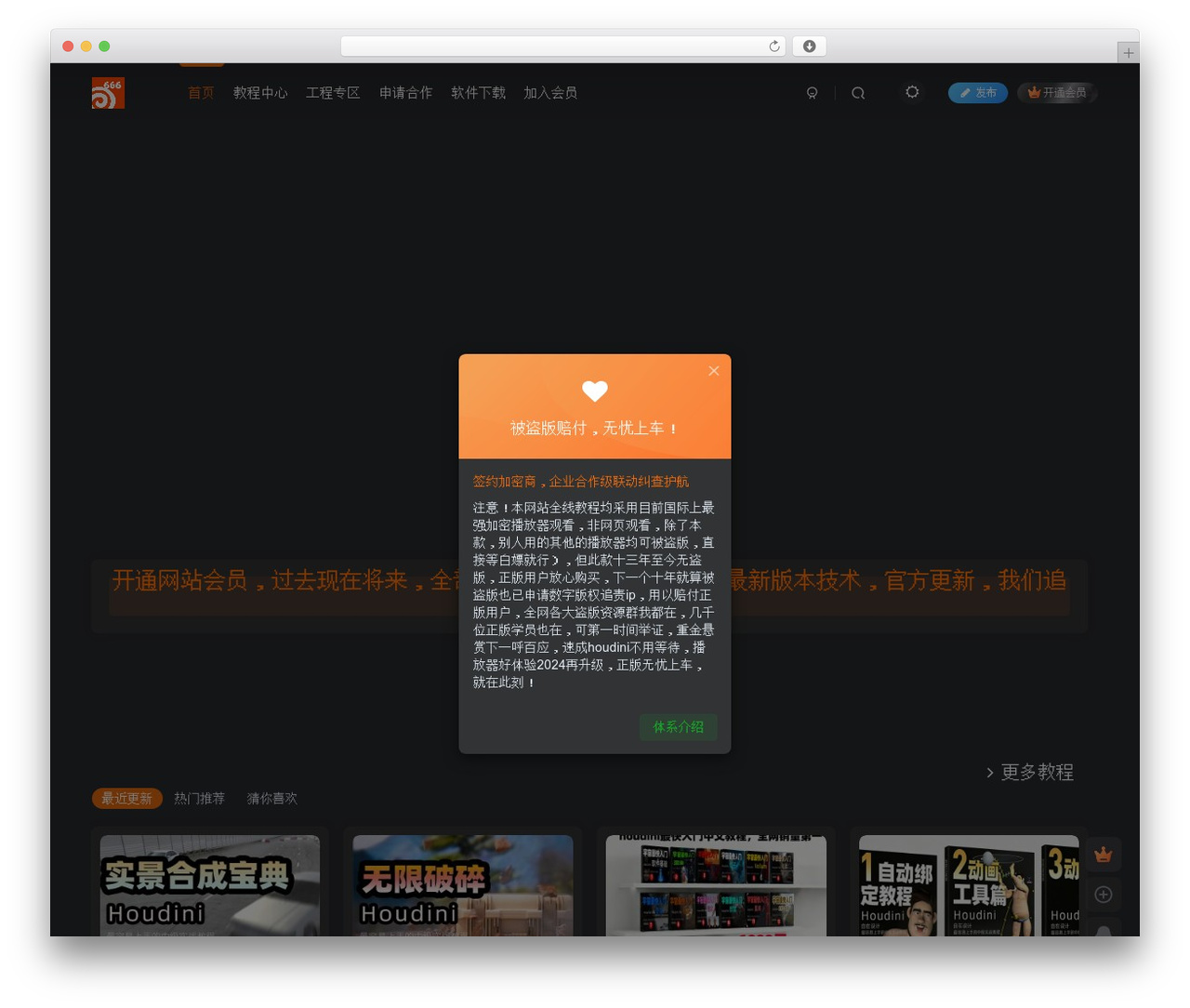Click the 体系介绍 button
Viewport: 1190px width, 1008px height.
pos(679,727)
